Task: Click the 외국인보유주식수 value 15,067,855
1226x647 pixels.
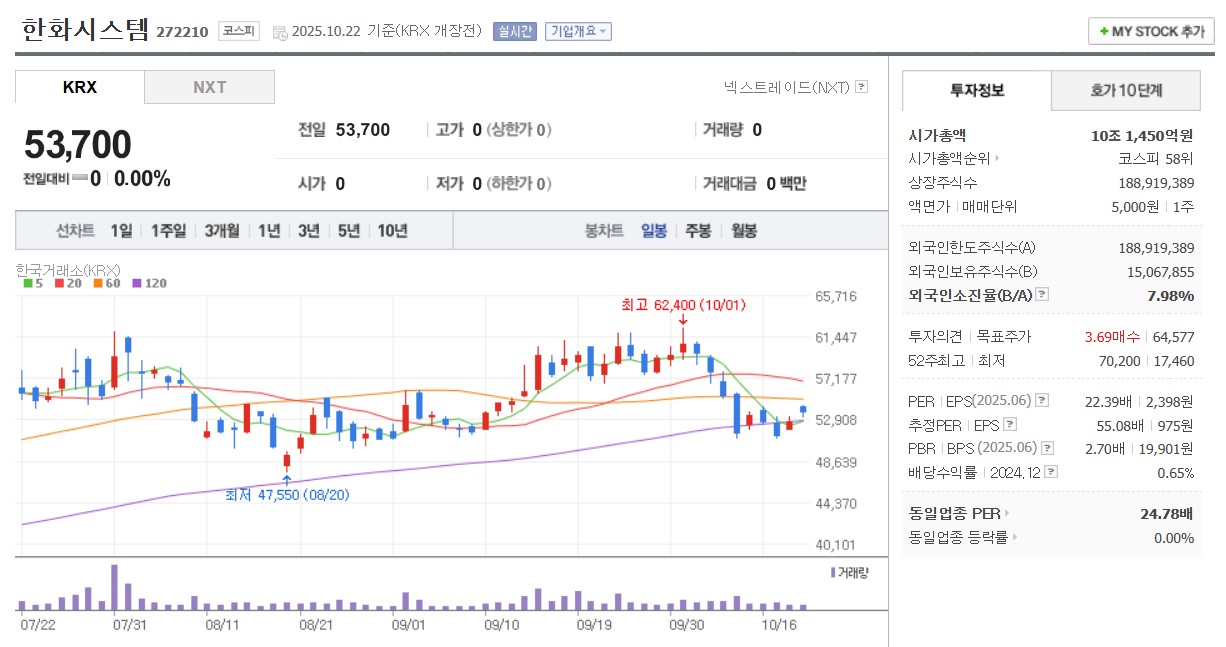Action: coord(1160,271)
